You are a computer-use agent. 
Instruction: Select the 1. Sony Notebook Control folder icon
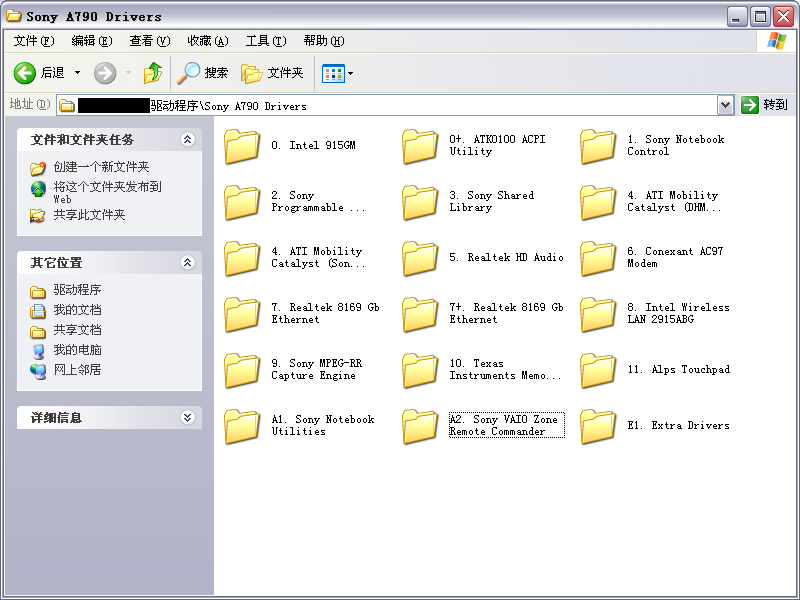[x=598, y=146]
